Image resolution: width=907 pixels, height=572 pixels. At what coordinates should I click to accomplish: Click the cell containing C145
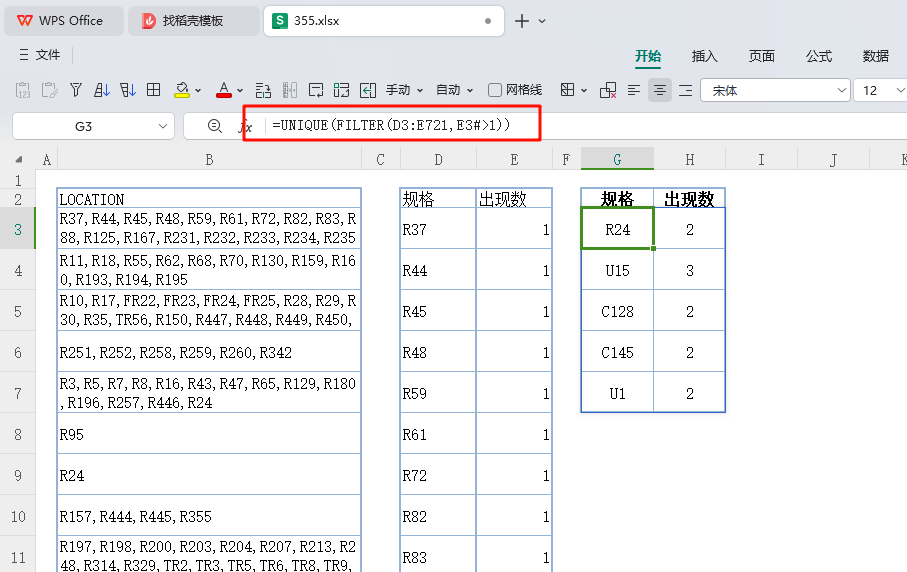coord(617,352)
